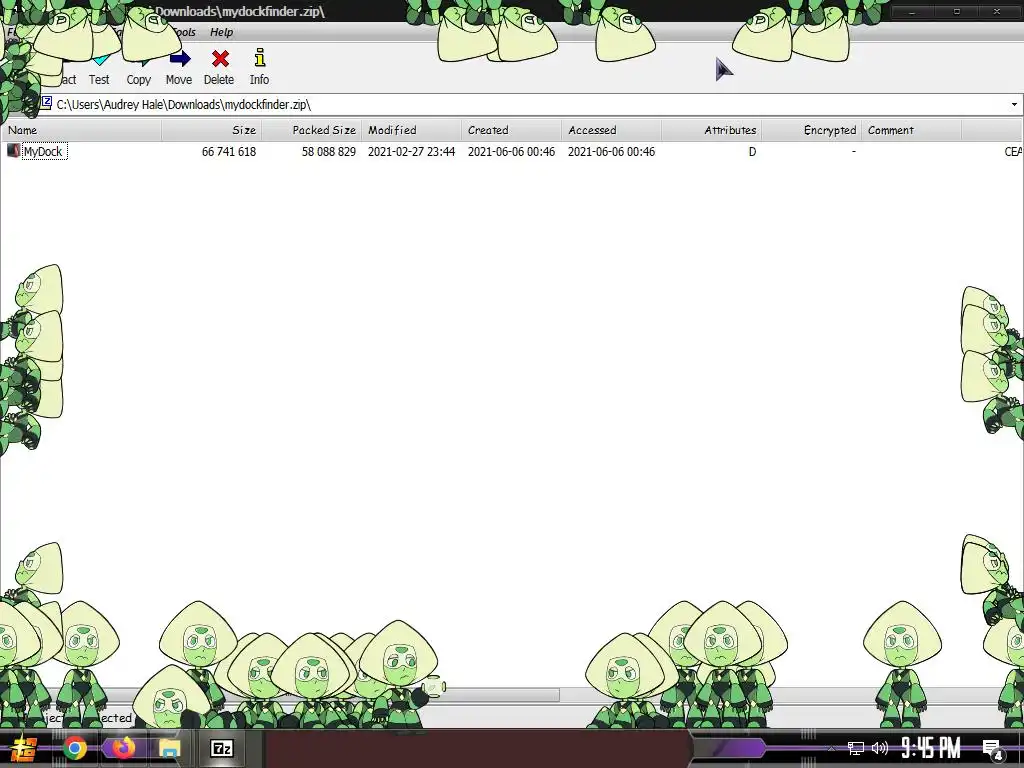Sort by the Name column header
The width and height of the screenshot is (1024, 768).
tap(81, 130)
